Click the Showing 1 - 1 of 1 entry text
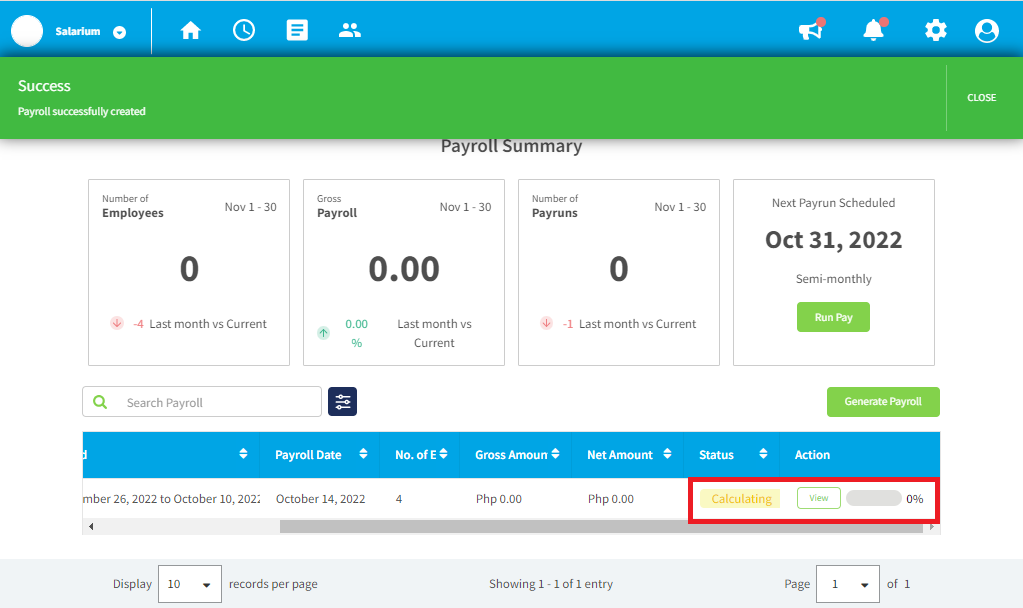The height and width of the screenshot is (608, 1023). point(551,584)
